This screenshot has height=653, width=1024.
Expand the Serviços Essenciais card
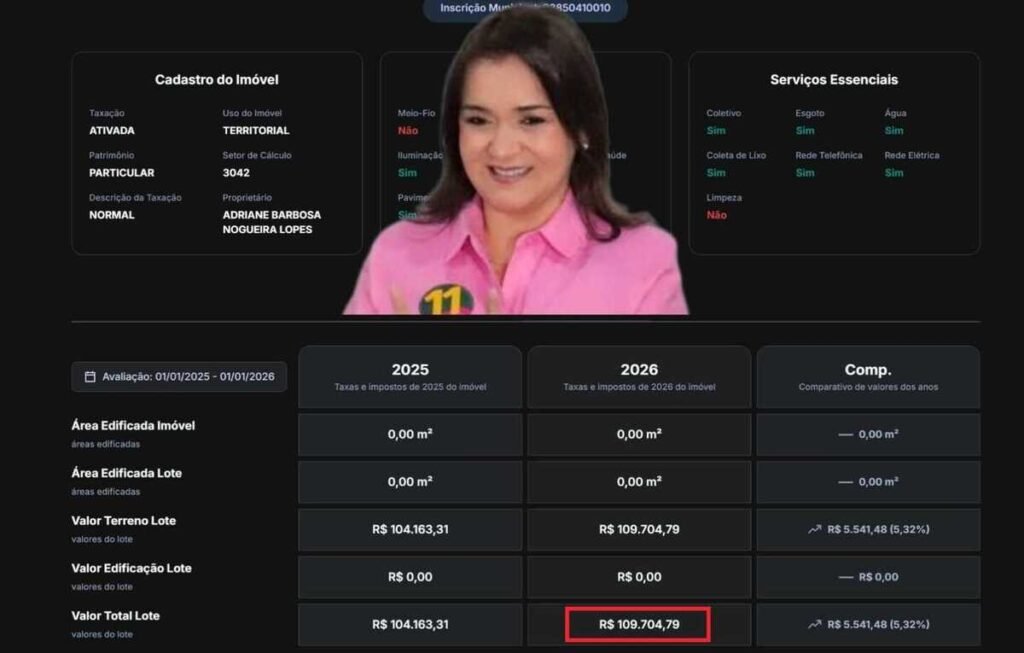(833, 80)
